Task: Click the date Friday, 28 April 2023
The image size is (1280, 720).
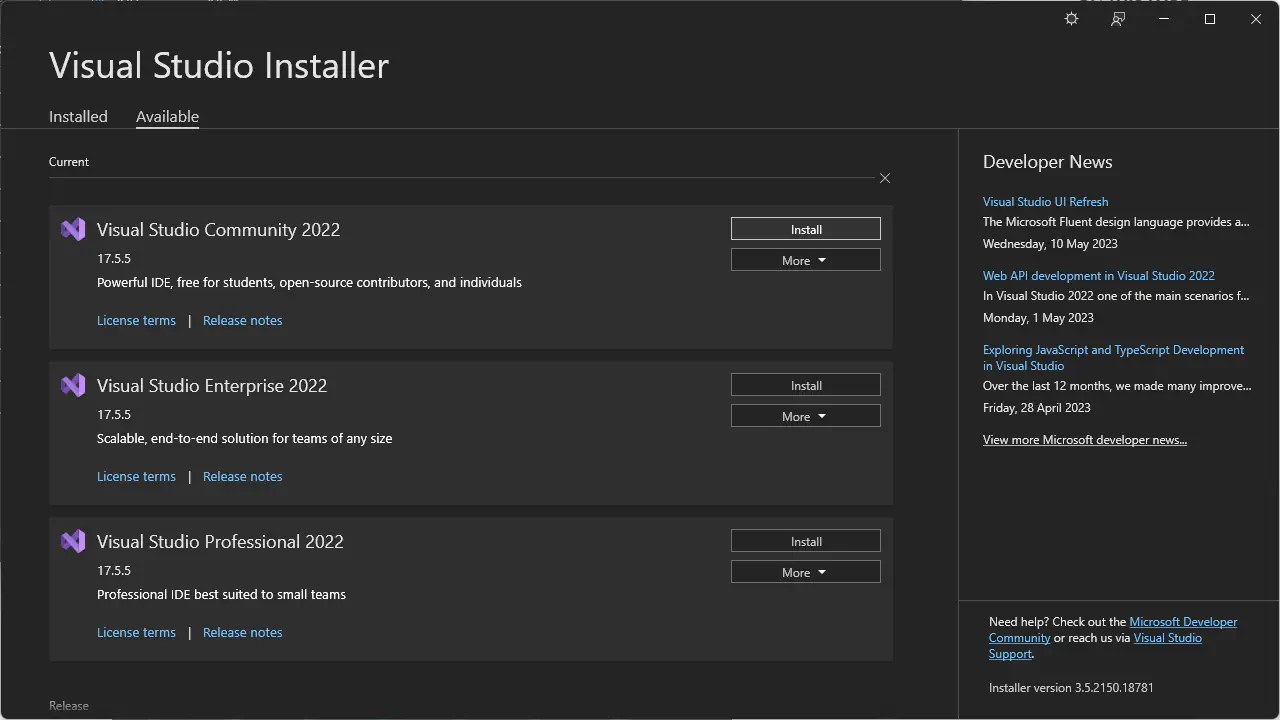Action: (x=1036, y=407)
